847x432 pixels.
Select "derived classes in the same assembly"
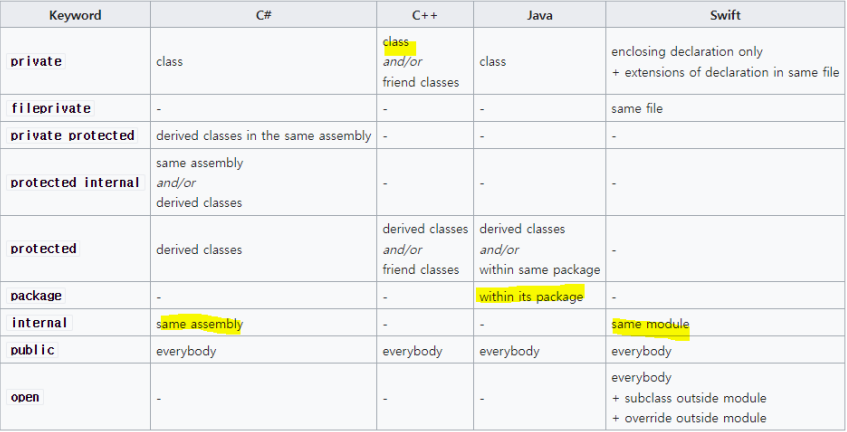(264, 136)
